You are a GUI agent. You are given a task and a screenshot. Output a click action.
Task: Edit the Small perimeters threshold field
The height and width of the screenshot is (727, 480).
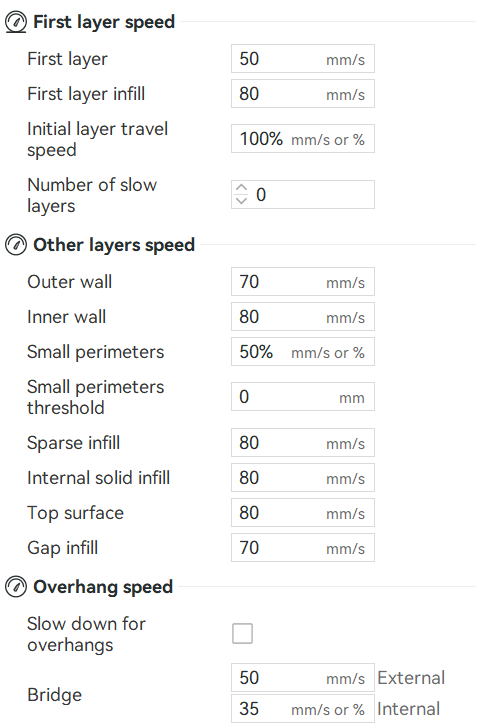(x=303, y=397)
